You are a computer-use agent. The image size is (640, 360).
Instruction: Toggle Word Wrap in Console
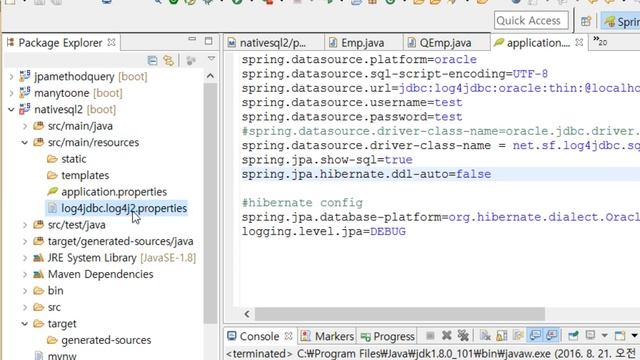point(518,336)
